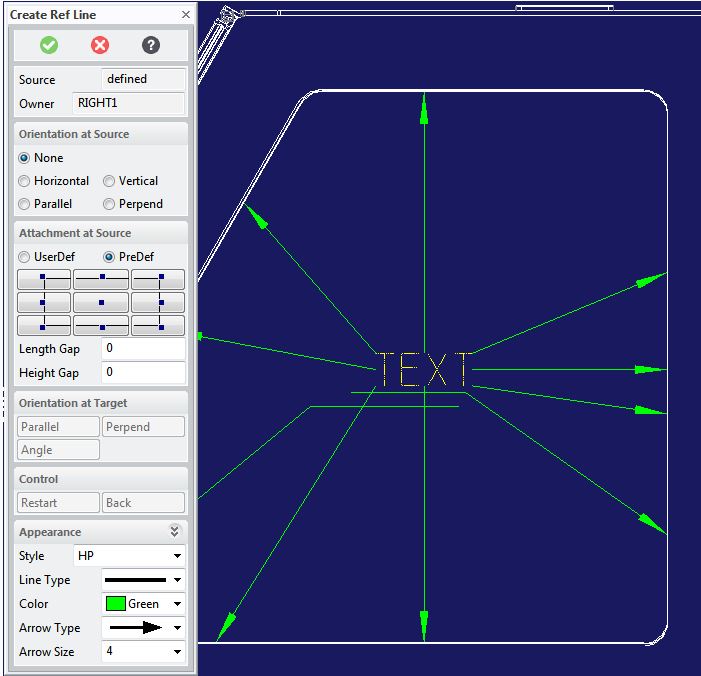The image size is (701, 676).
Task: Click the Parallel button under Orientation at Target
Action: click(59, 427)
